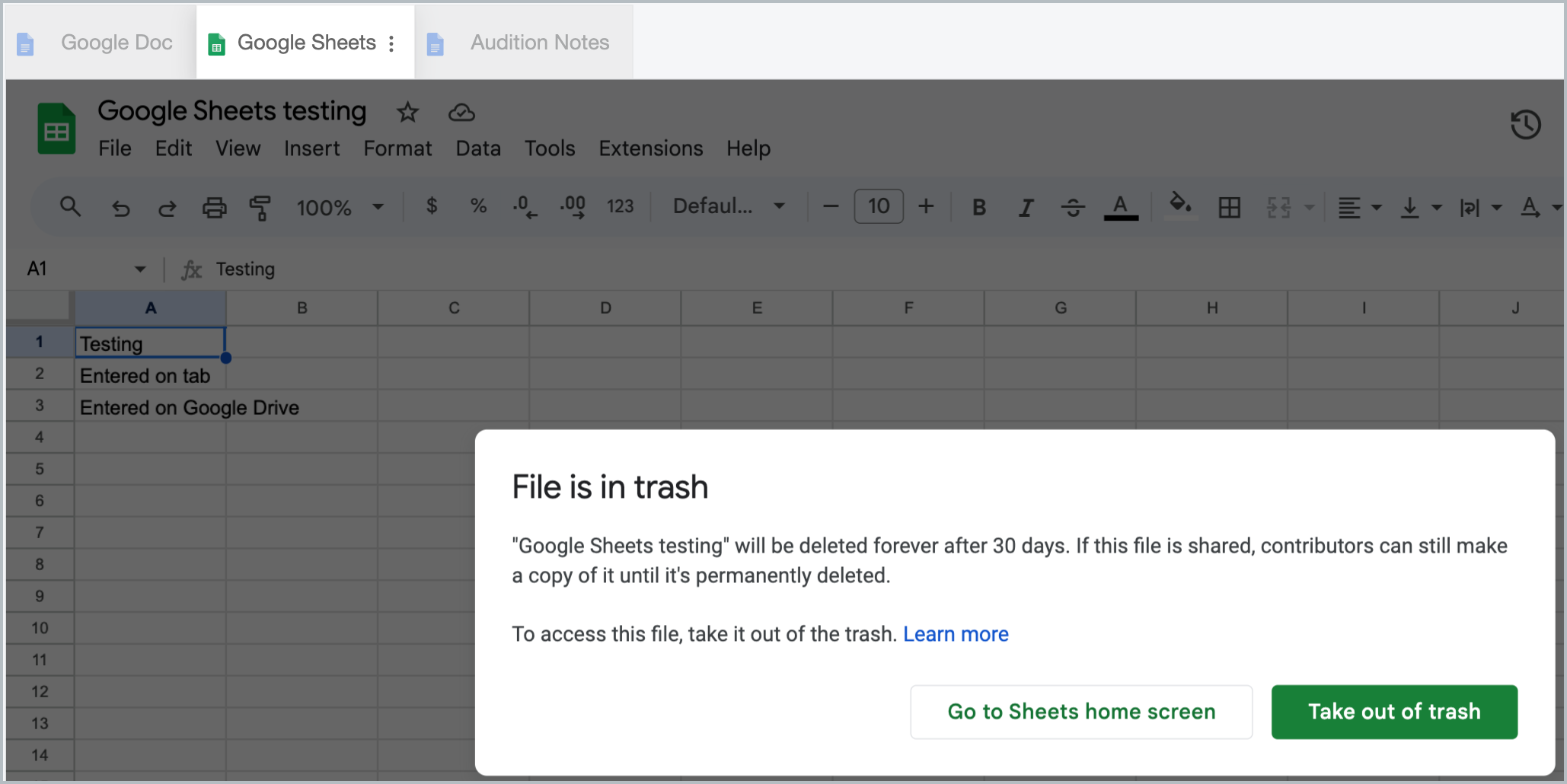
Task: Select all cells corner box
Action: (40, 307)
